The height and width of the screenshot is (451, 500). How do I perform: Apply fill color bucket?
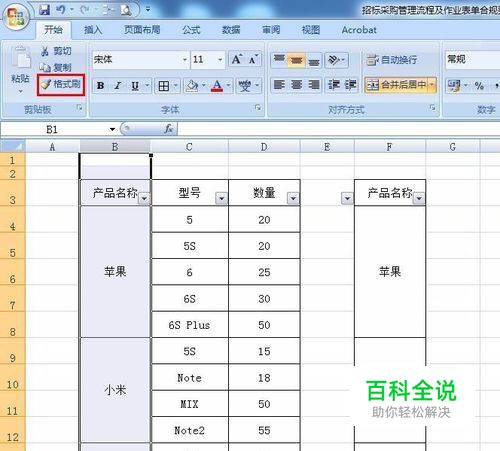192,86
